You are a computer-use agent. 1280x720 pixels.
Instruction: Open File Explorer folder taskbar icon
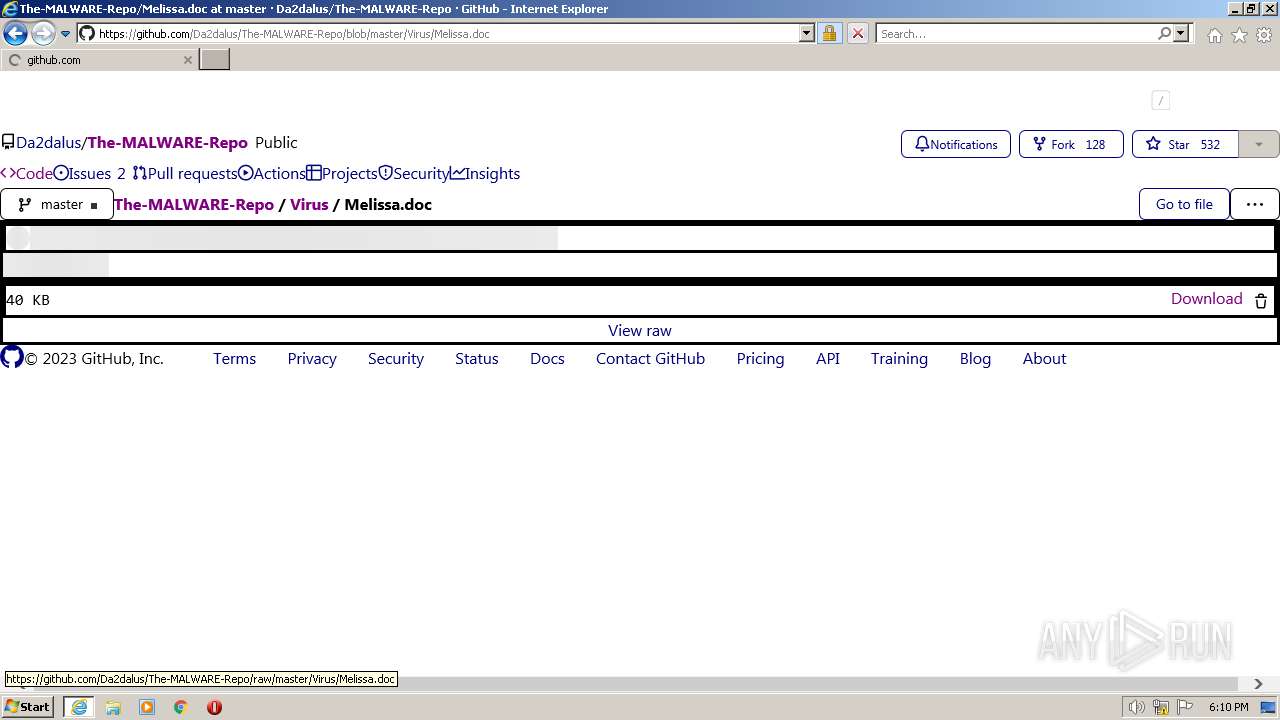113,707
